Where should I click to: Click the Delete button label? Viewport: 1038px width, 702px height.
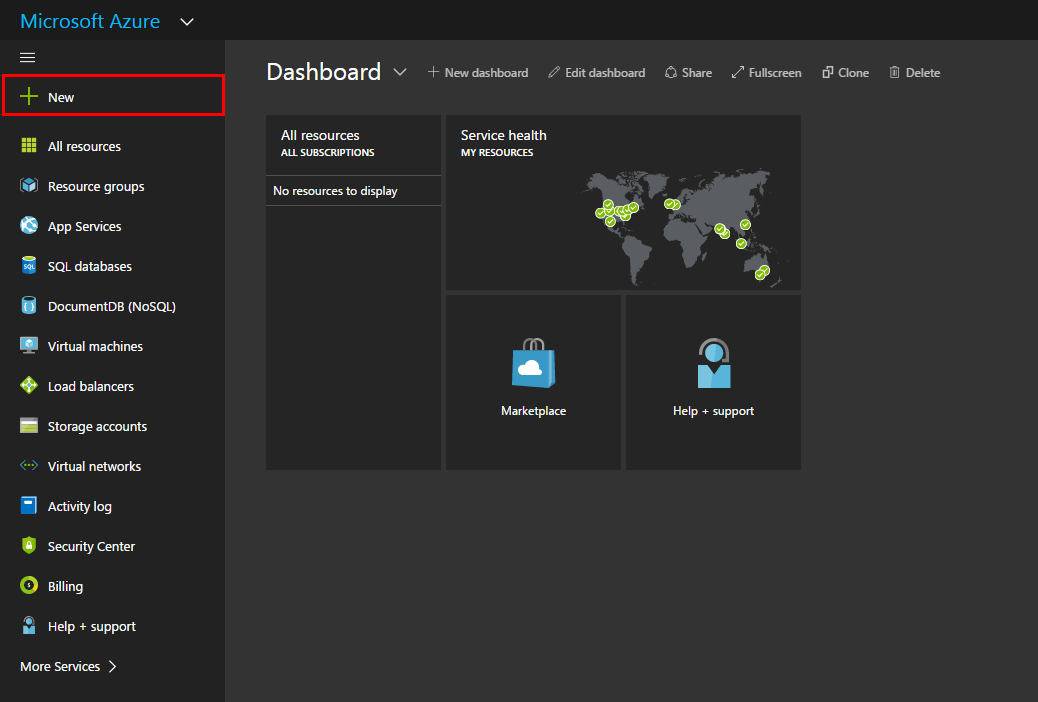pyautogui.click(x=923, y=73)
